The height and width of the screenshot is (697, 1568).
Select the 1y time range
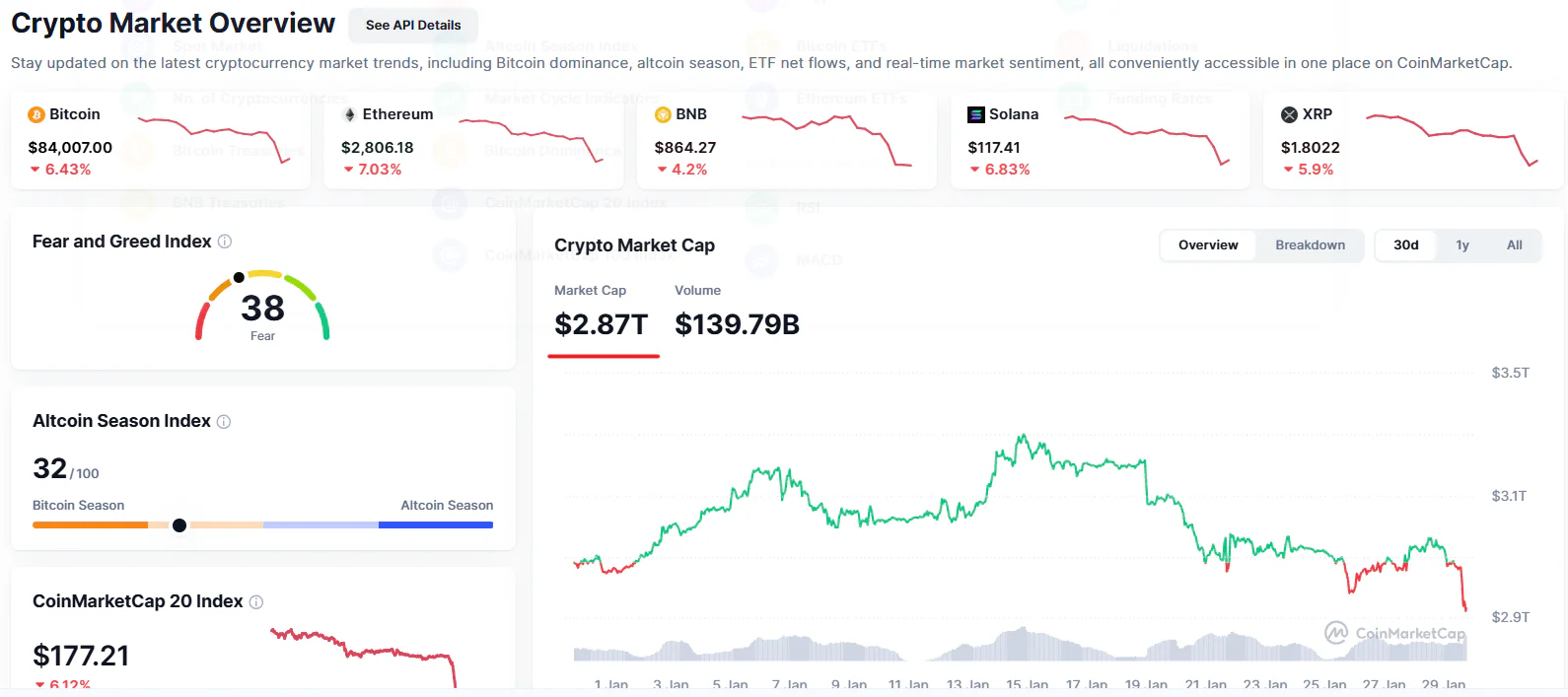(x=1462, y=245)
